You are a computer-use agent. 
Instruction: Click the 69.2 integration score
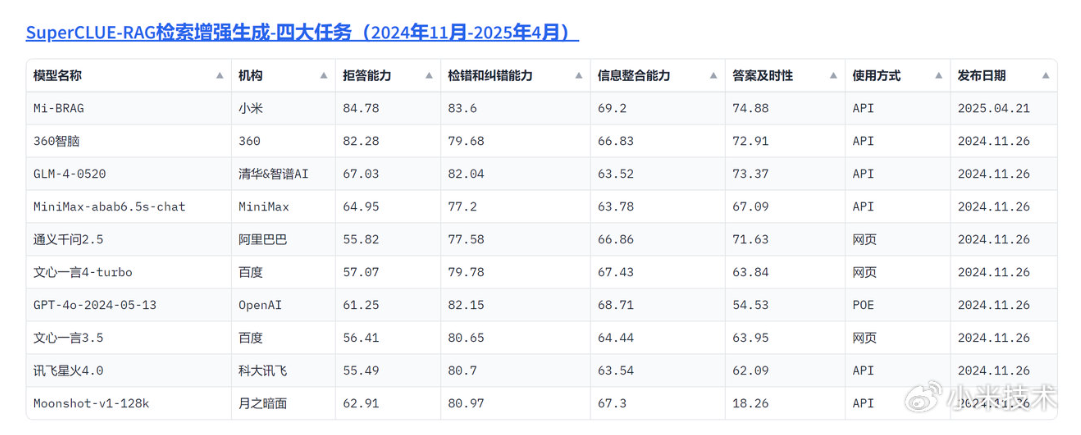coord(612,108)
